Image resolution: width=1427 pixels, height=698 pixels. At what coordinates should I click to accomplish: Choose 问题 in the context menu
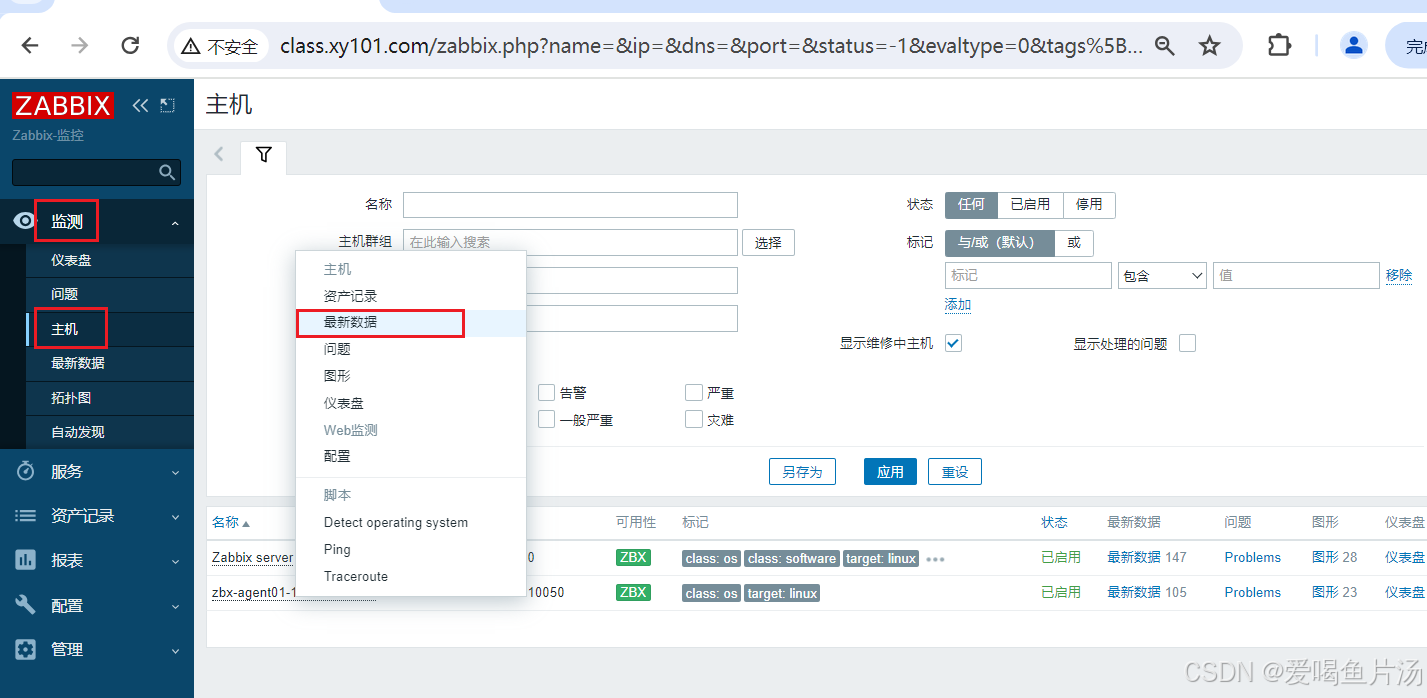click(411, 349)
